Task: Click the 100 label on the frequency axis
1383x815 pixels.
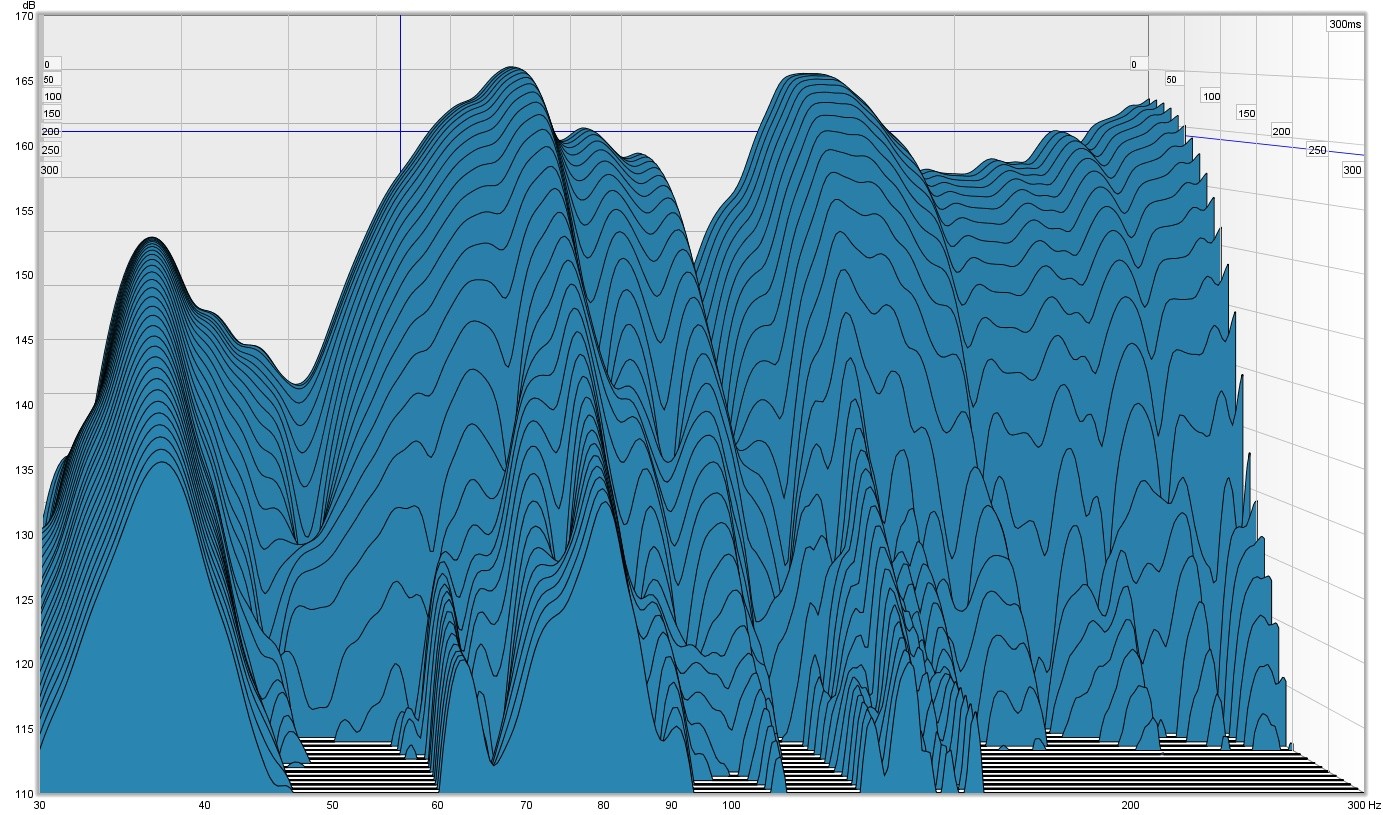Action: (x=731, y=805)
